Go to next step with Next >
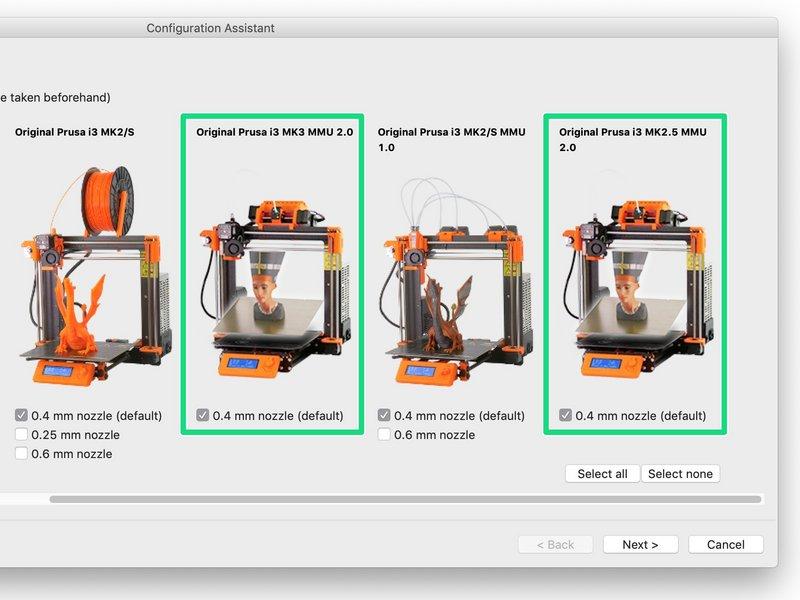This screenshot has height=600, width=800. pyautogui.click(x=640, y=544)
